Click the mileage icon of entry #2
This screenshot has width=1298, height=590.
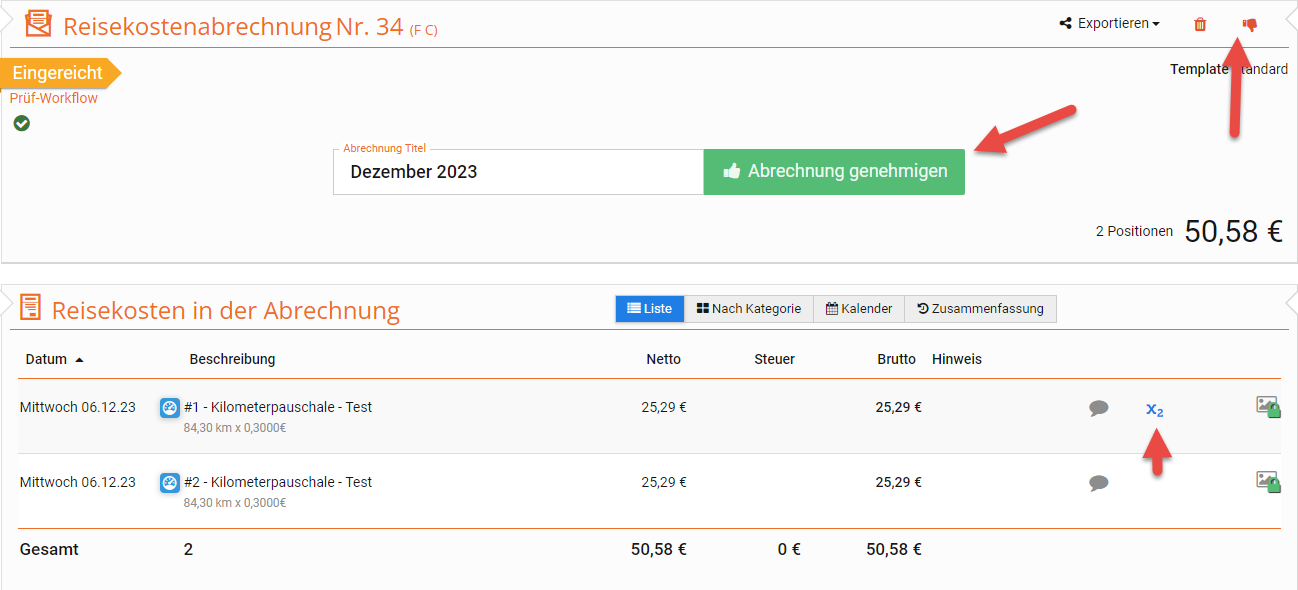170,483
